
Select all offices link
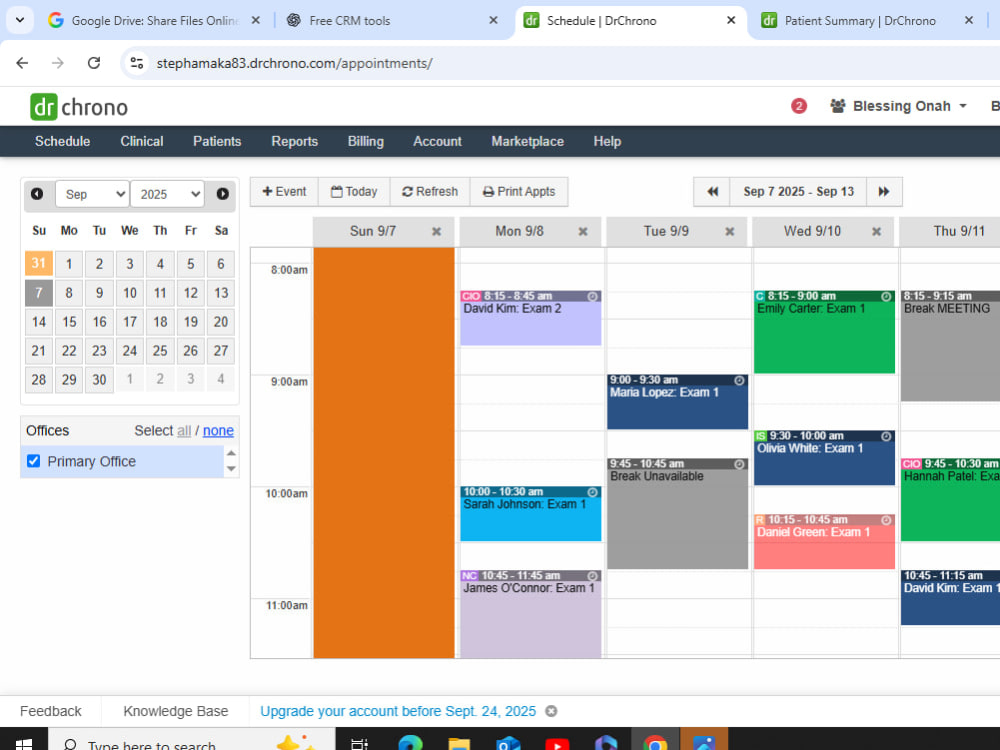click(184, 430)
